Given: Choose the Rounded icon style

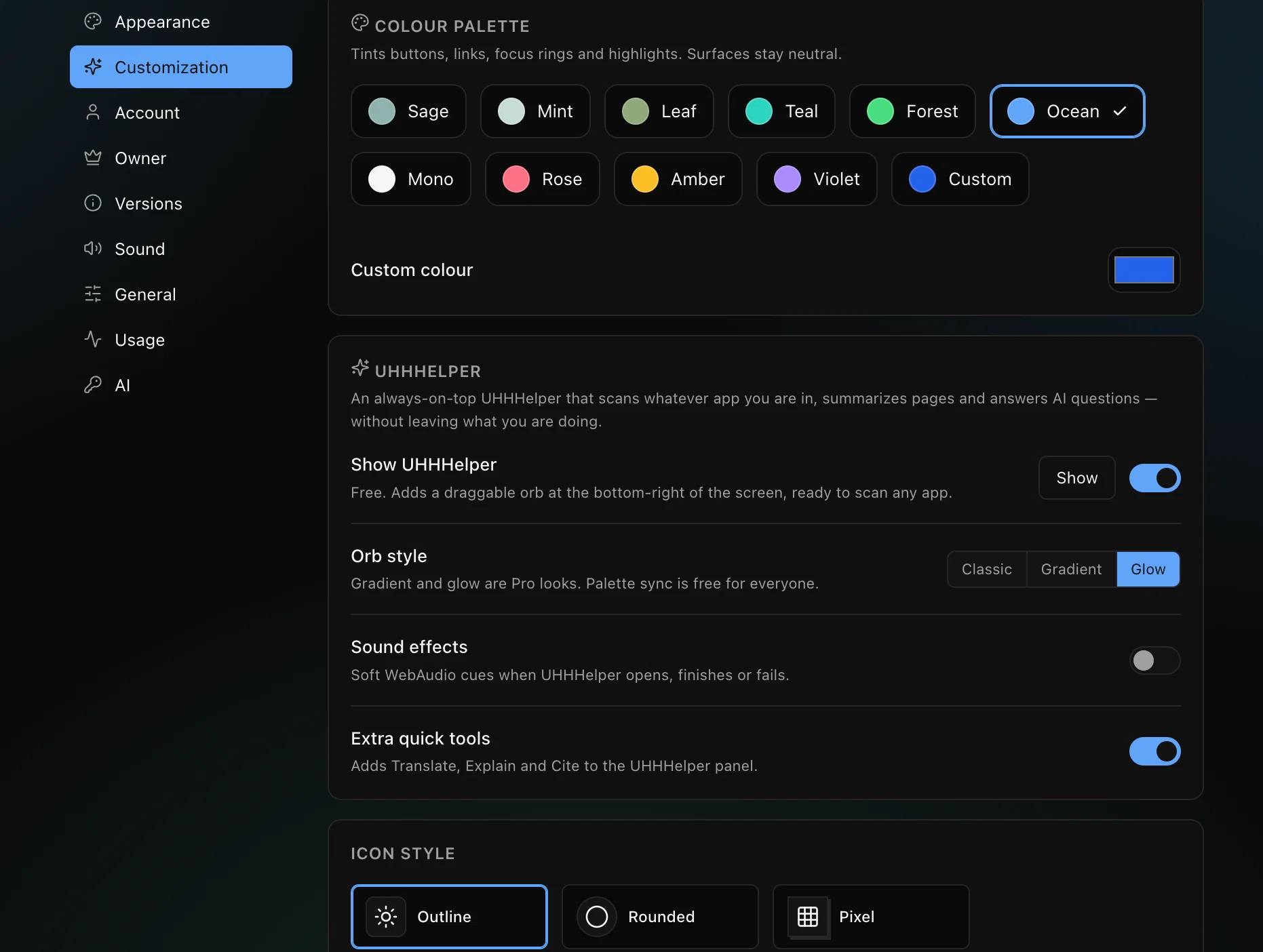Looking at the screenshot, I should [x=660, y=917].
